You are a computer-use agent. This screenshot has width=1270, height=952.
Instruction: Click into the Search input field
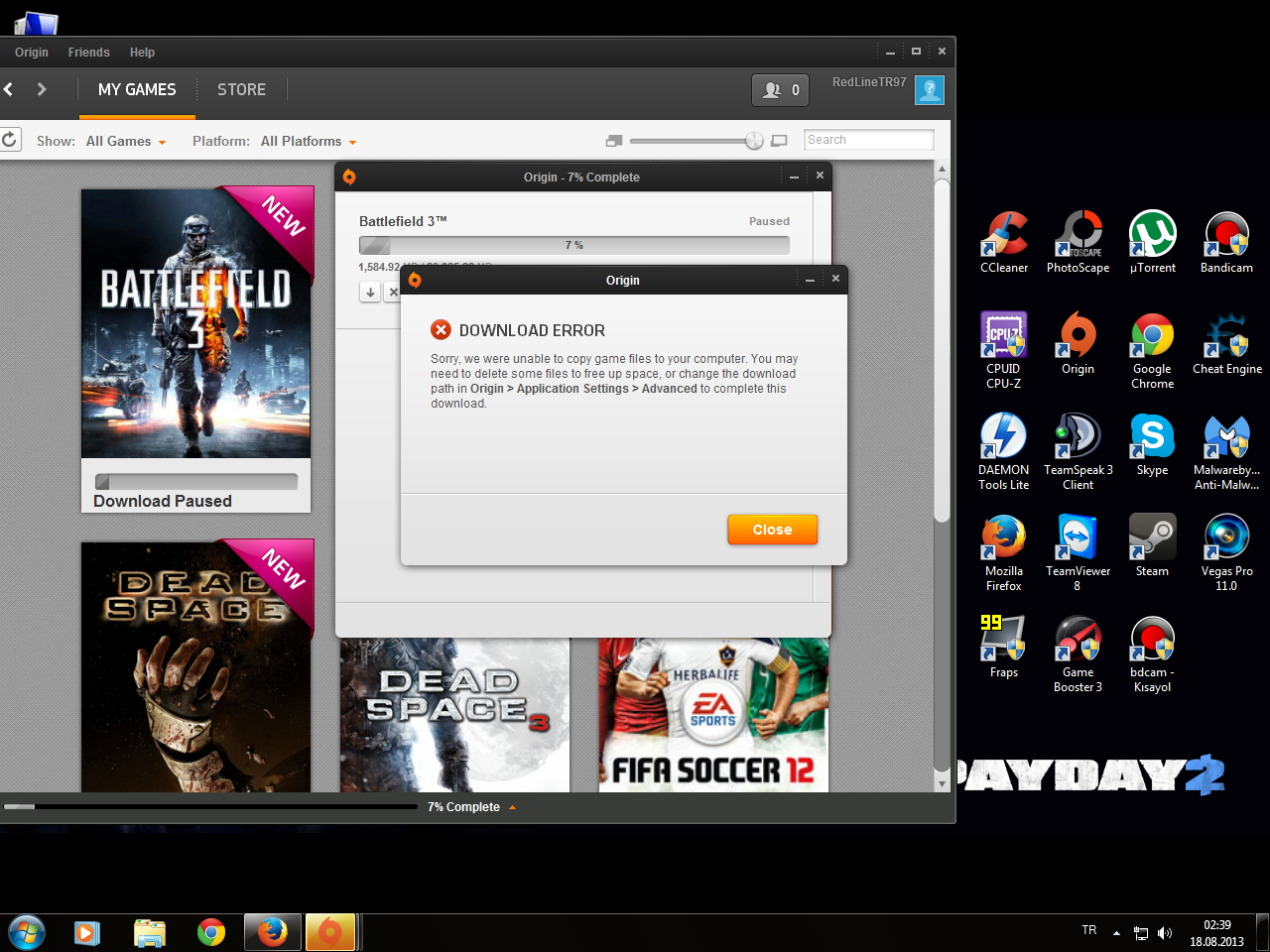pos(869,140)
